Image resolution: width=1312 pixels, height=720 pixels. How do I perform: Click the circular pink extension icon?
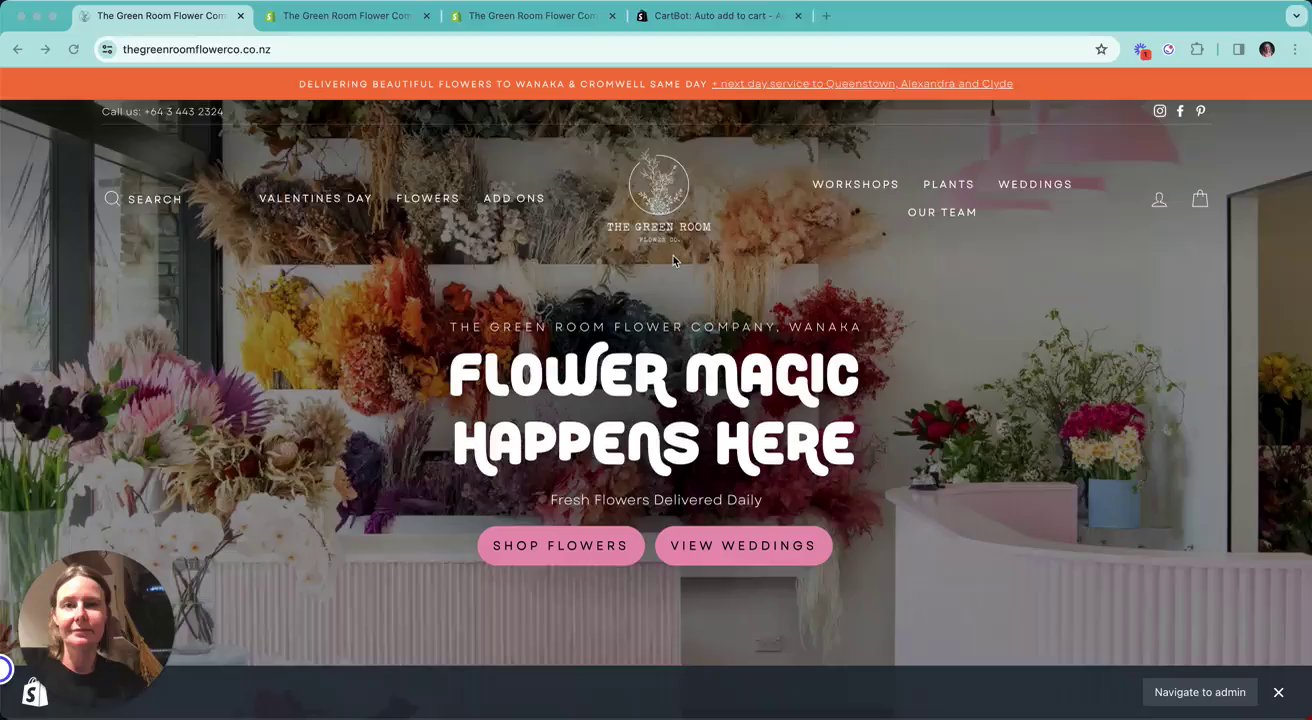coord(1168,49)
